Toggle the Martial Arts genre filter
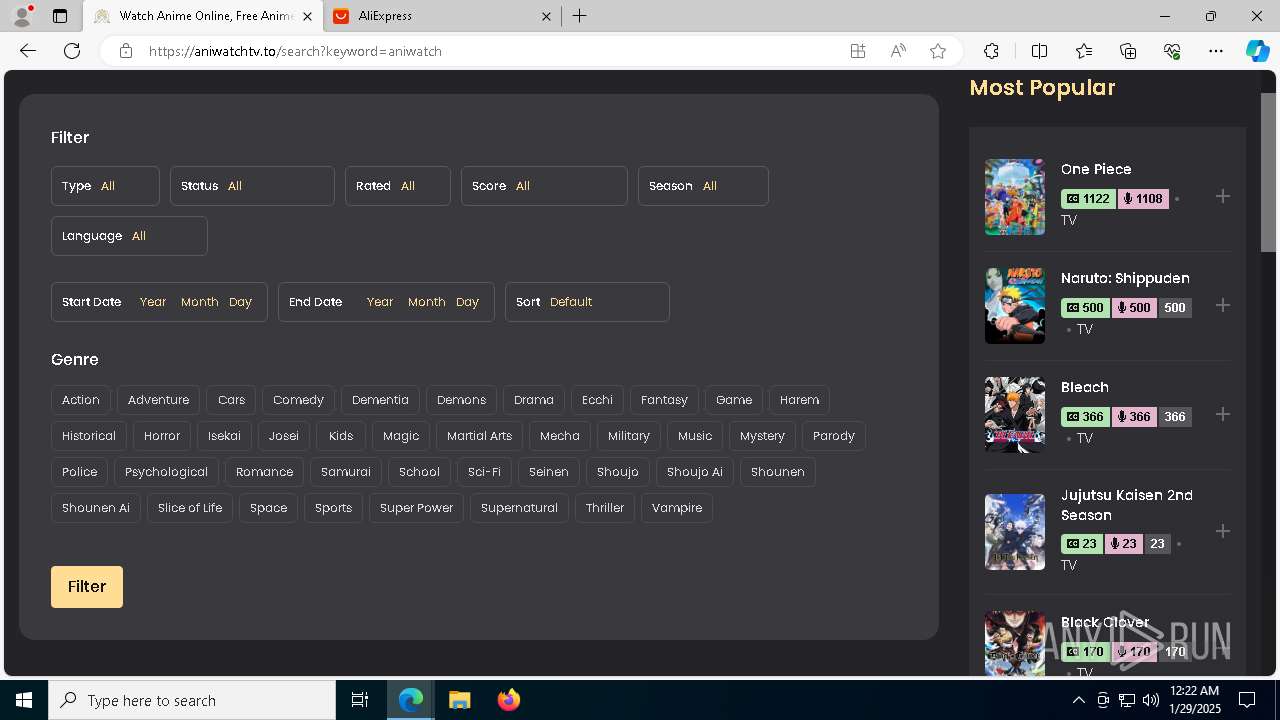The height and width of the screenshot is (720, 1280). (479, 436)
